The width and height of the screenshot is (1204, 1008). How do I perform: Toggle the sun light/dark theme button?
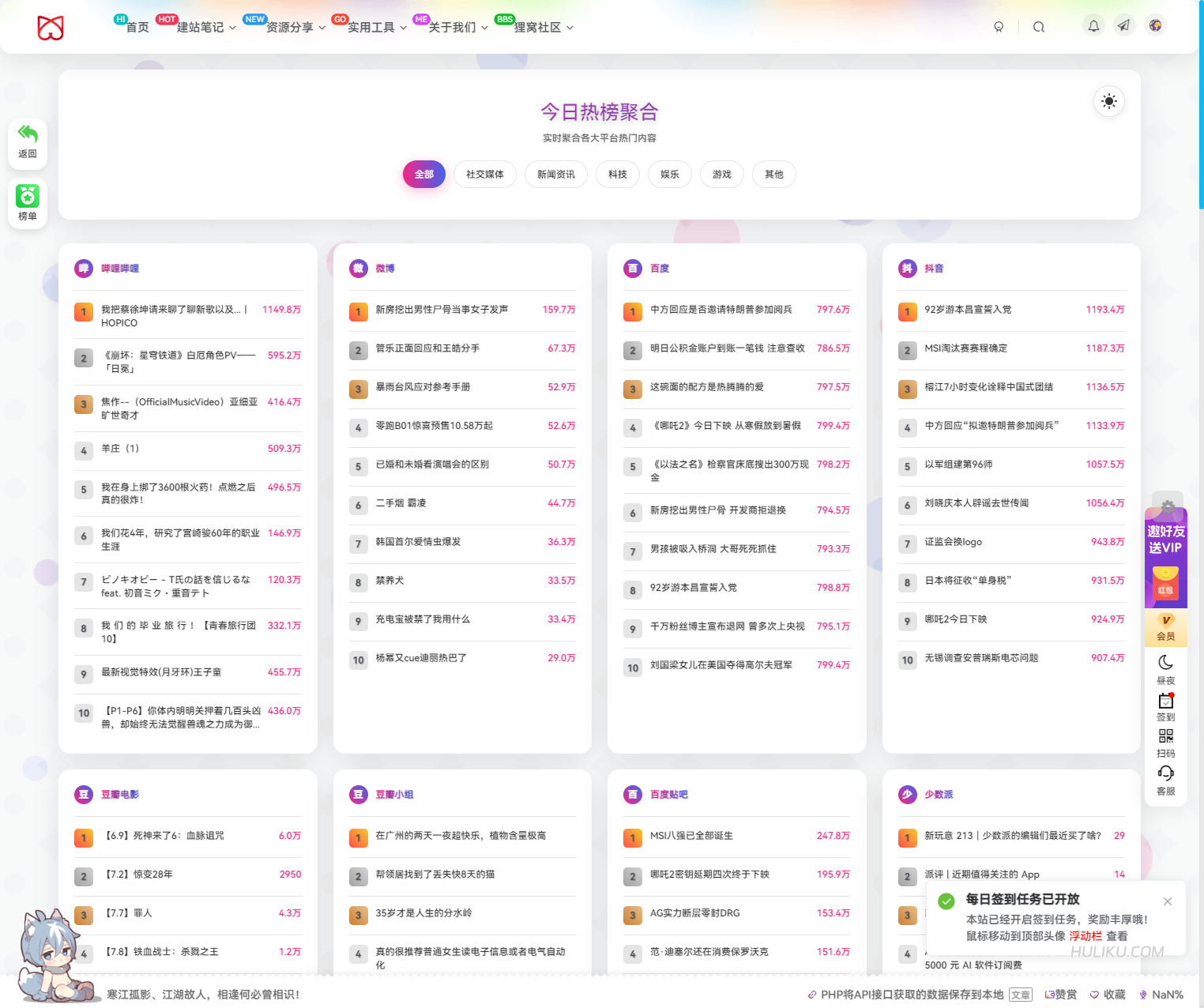click(x=1109, y=101)
